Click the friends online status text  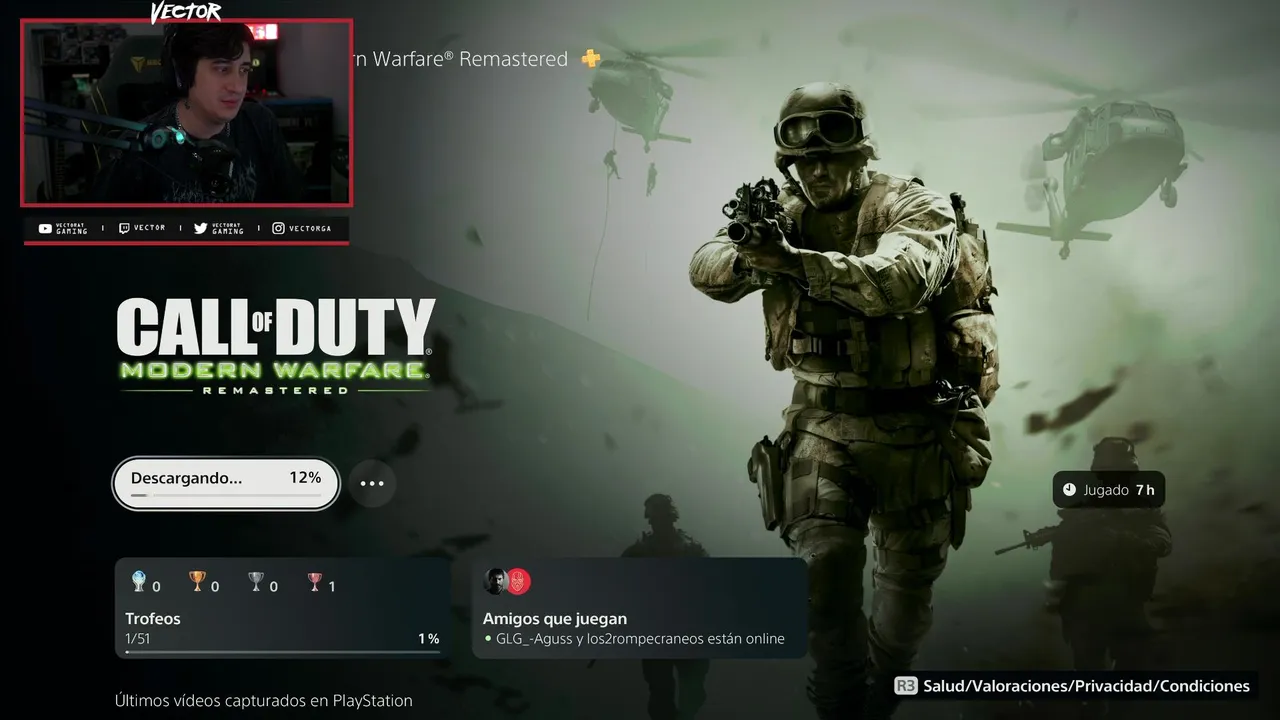tap(640, 639)
